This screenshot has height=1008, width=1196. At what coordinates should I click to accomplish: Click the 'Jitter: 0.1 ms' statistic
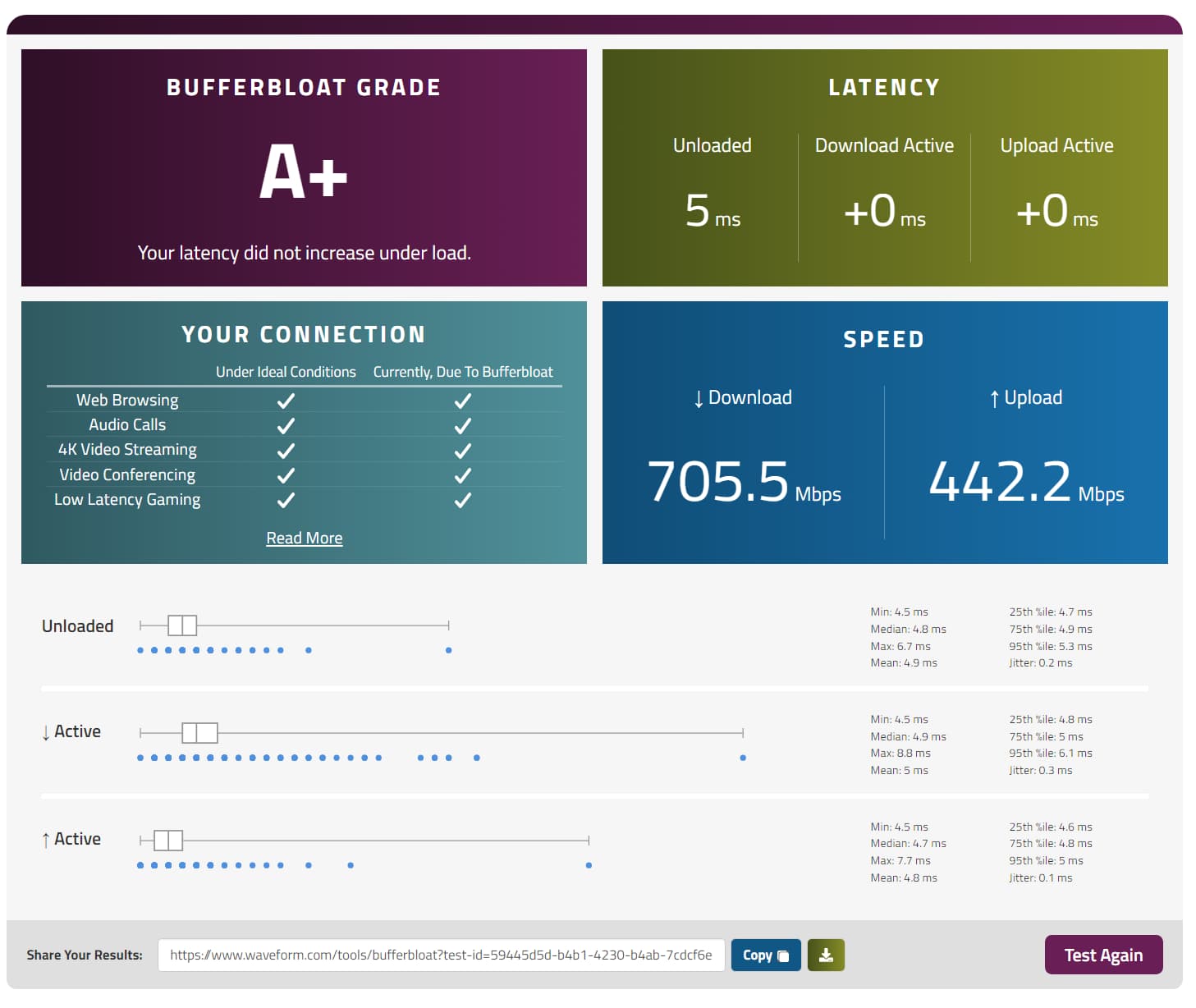(x=1041, y=877)
